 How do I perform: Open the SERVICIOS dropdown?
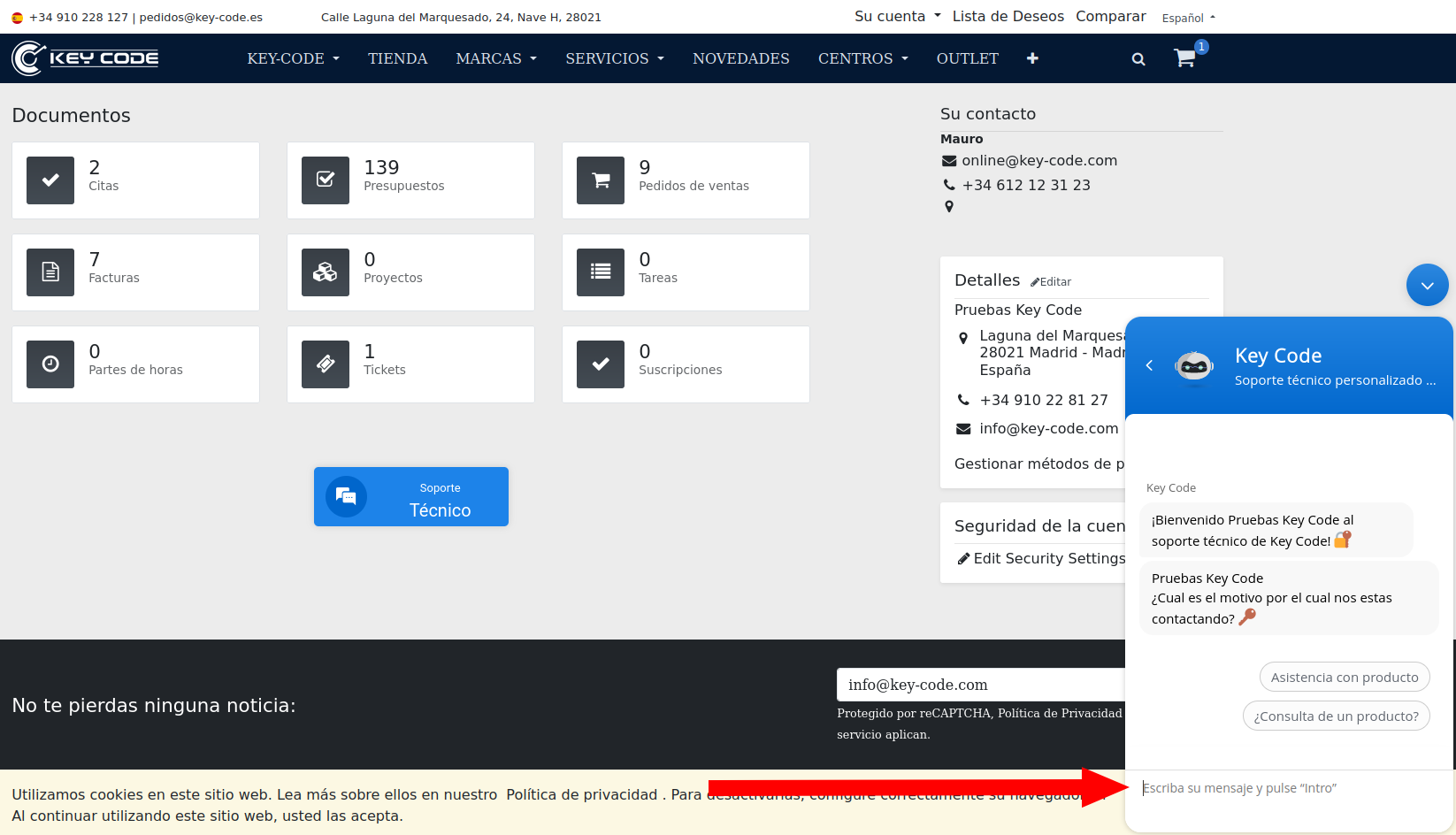[615, 58]
